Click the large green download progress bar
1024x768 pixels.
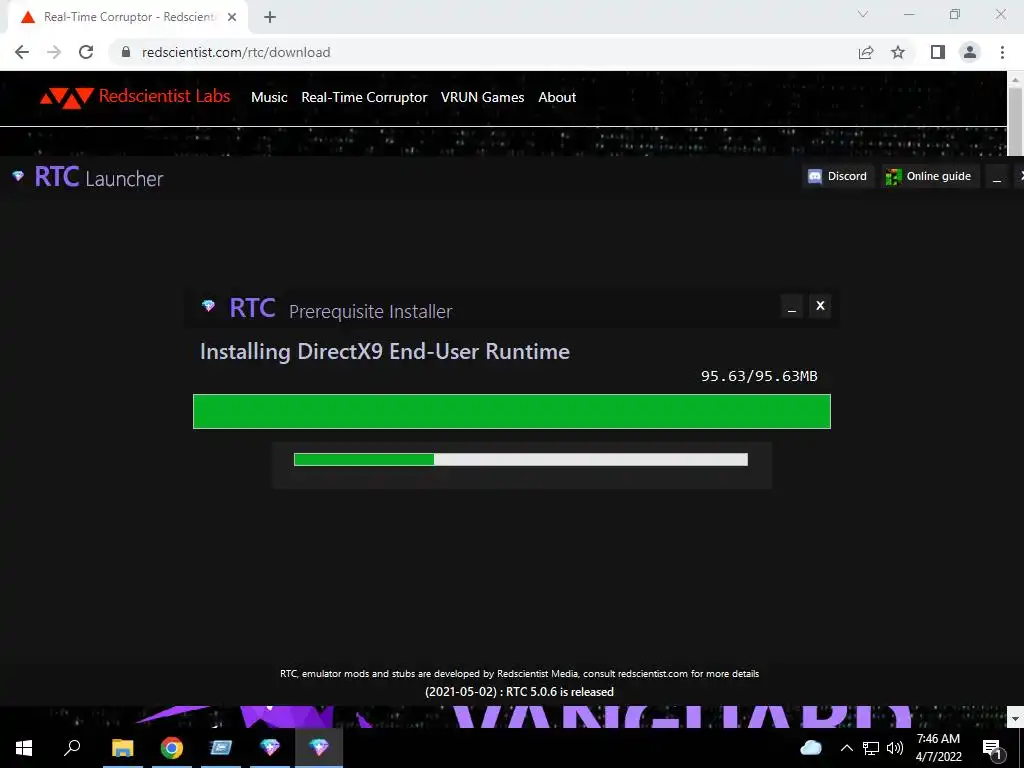[x=511, y=411]
